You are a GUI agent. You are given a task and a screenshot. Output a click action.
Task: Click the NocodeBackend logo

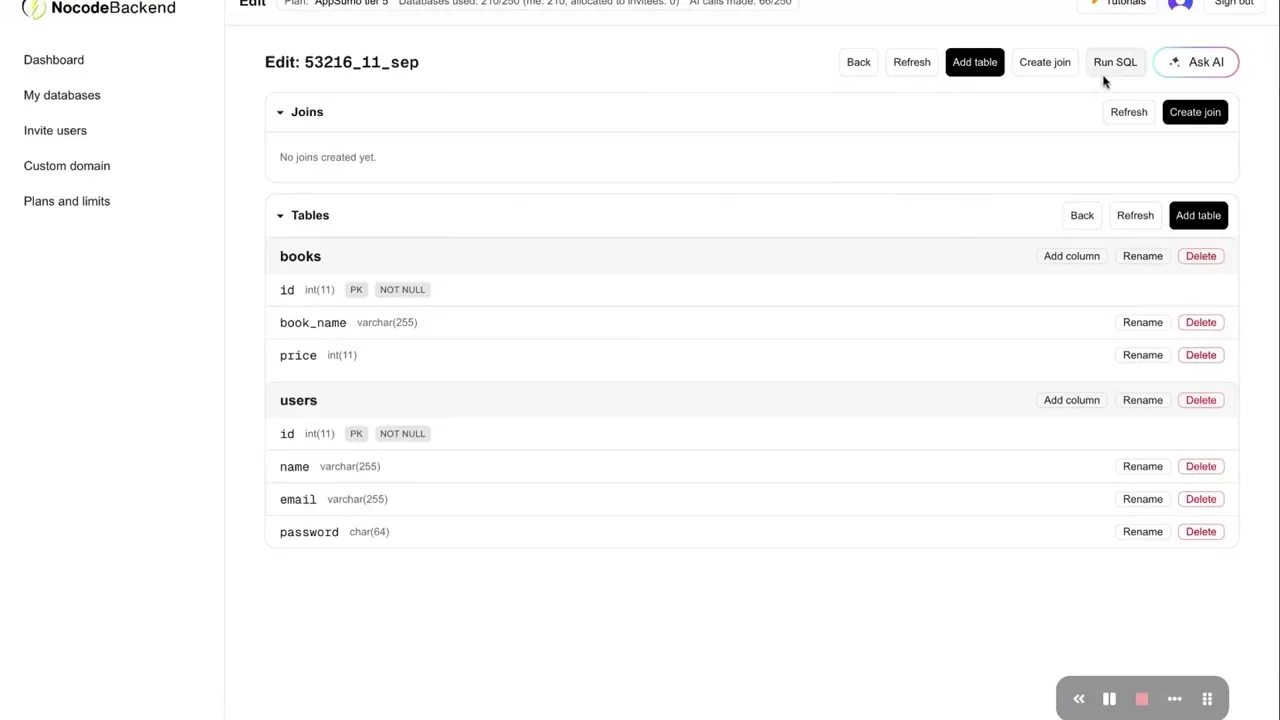(x=99, y=8)
